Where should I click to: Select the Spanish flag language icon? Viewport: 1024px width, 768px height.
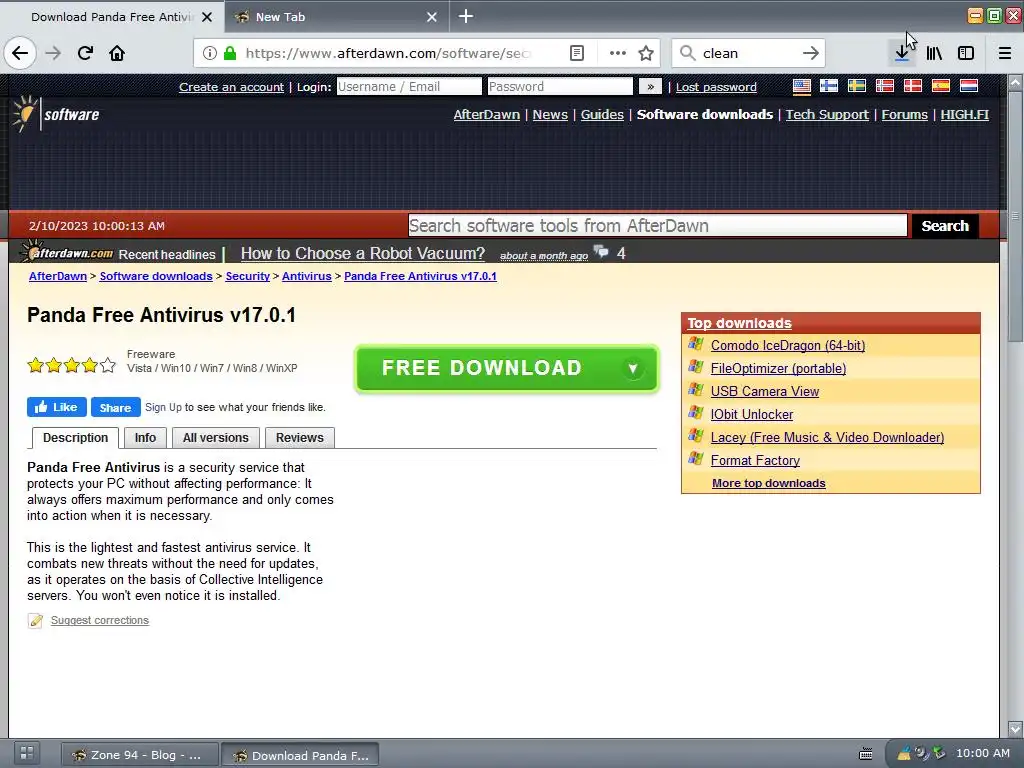click(x=940, y=86)
